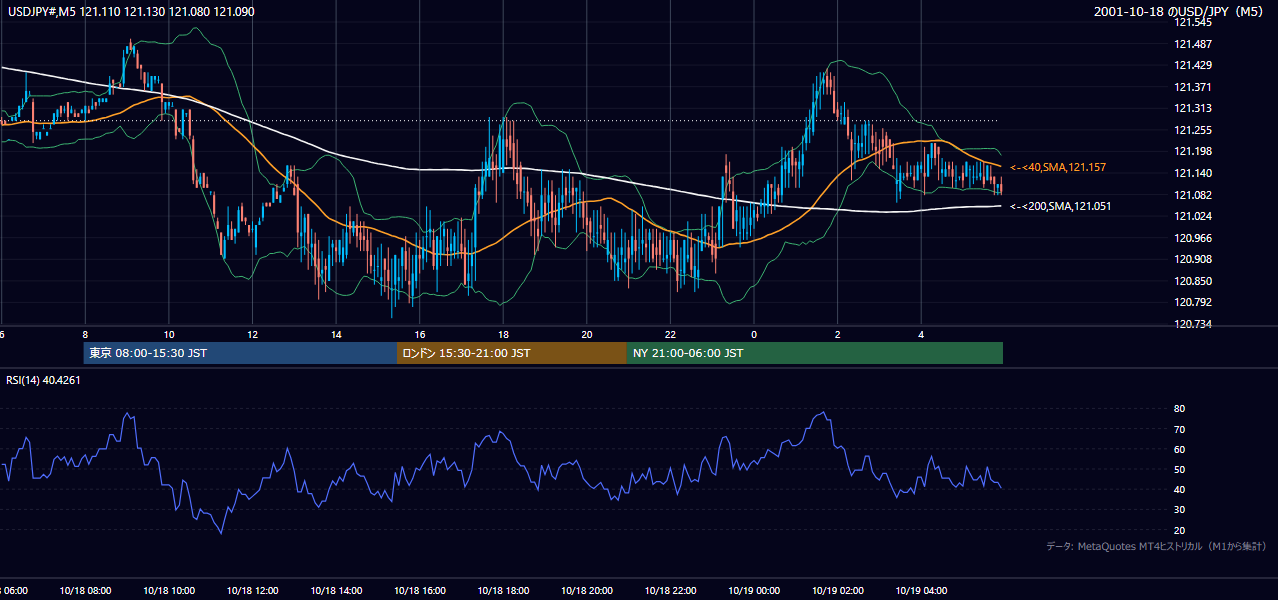Click hour label 10 under the price chart
Viewport: 1278px width, 600px height.
coord(168,334)
